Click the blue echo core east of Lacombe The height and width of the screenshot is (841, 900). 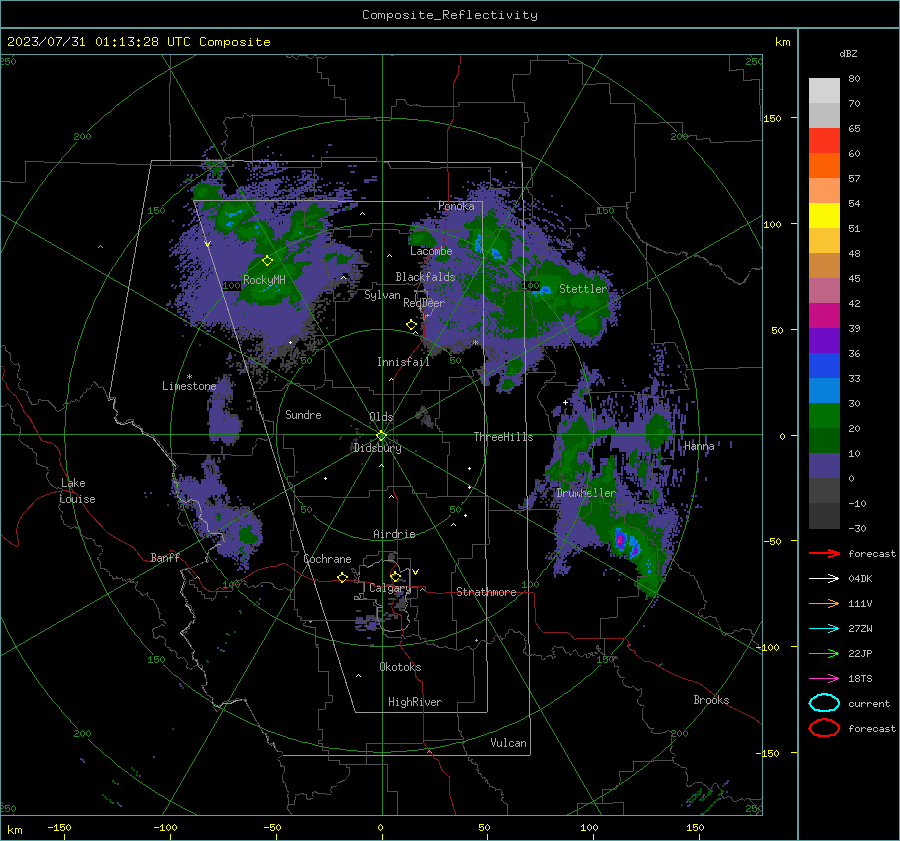tap(479, 243)
